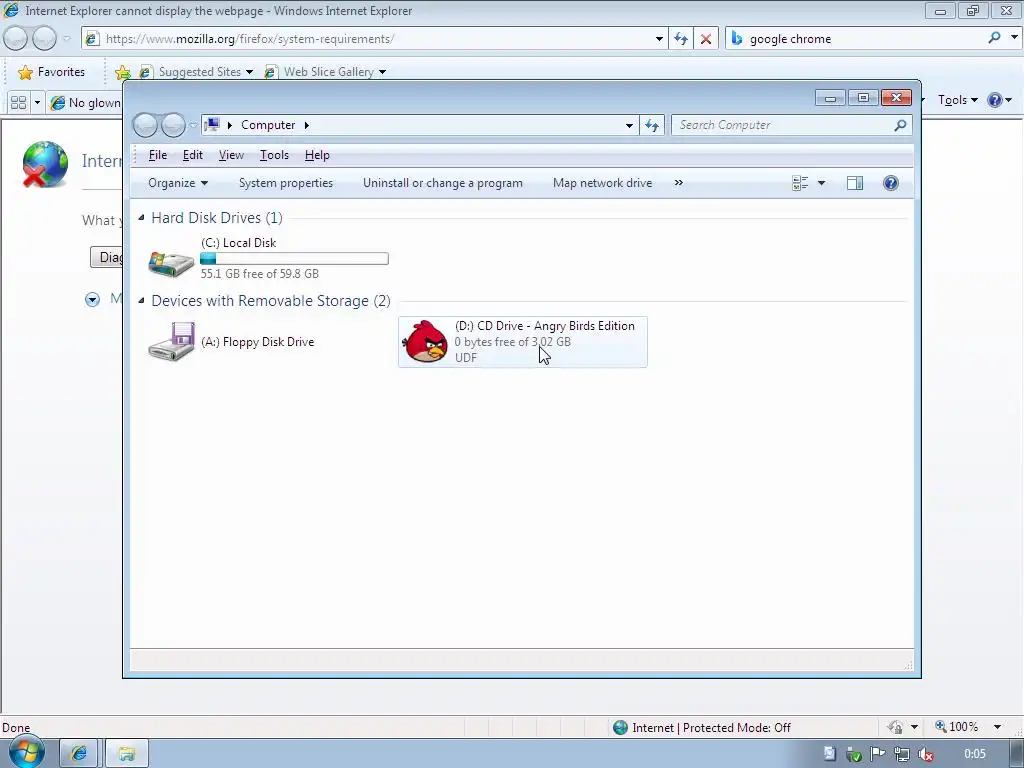Click the Internet Explorer stop loading X icon

pyautogui.click(x=706, y=39)
